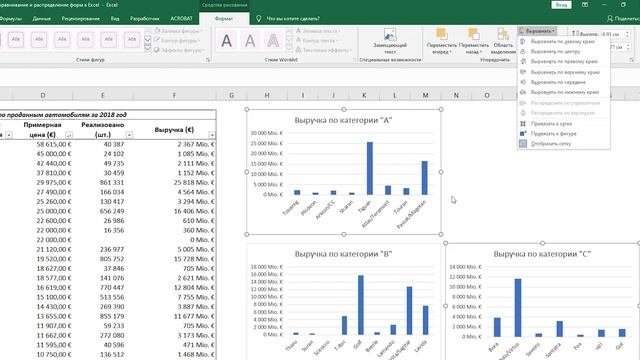The height and width of the screenshot is (360, 640).
Task: Open Selection Pane (Область выделения)
Action: [503, 41]
